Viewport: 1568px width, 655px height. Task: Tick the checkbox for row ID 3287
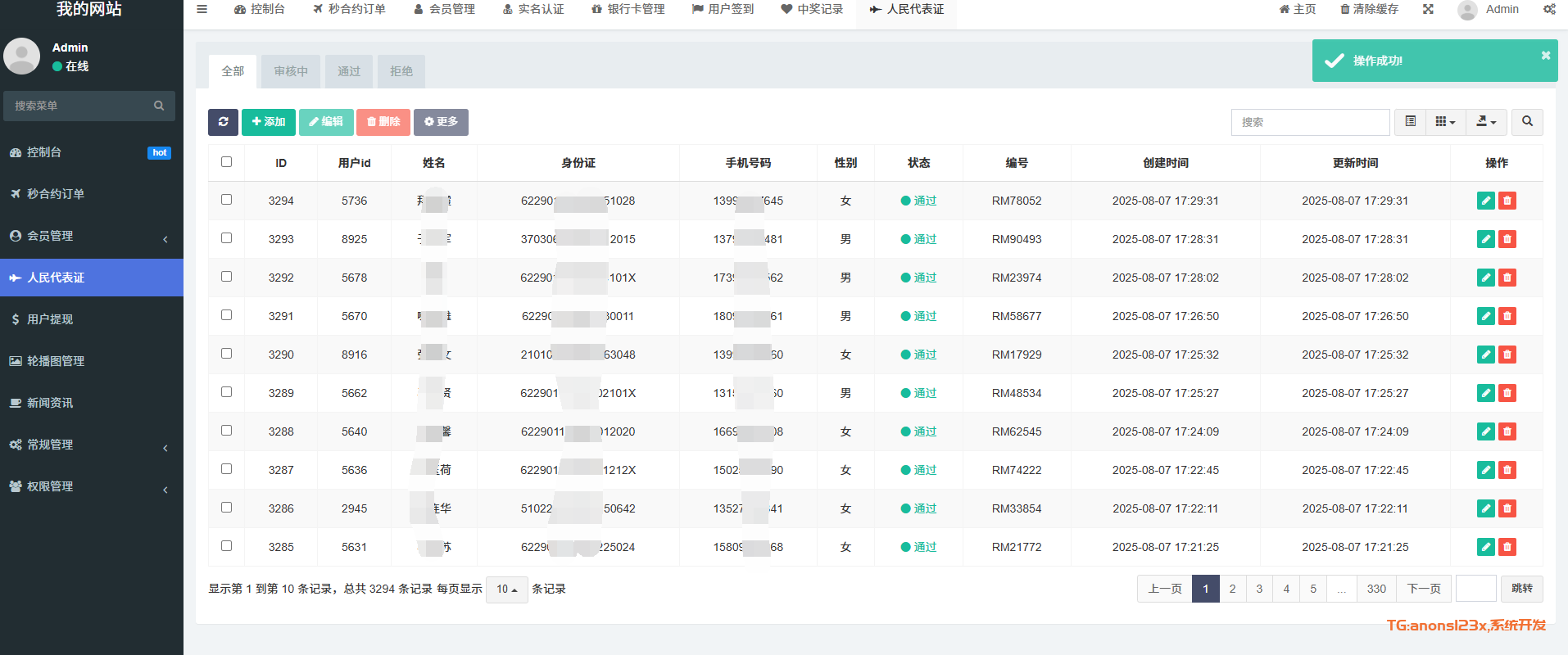click(227, 469)
